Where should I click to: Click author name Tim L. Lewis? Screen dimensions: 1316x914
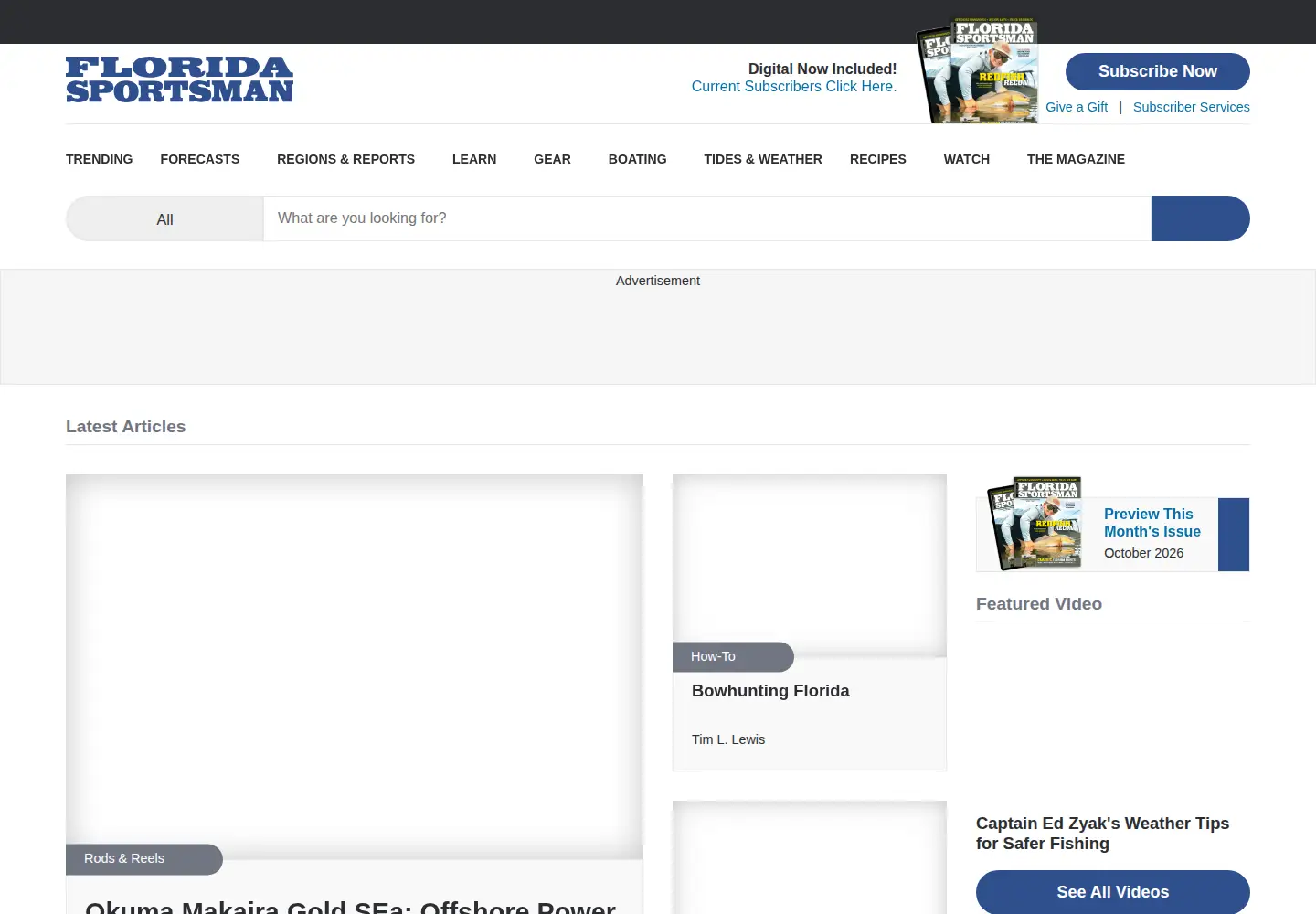728,739
